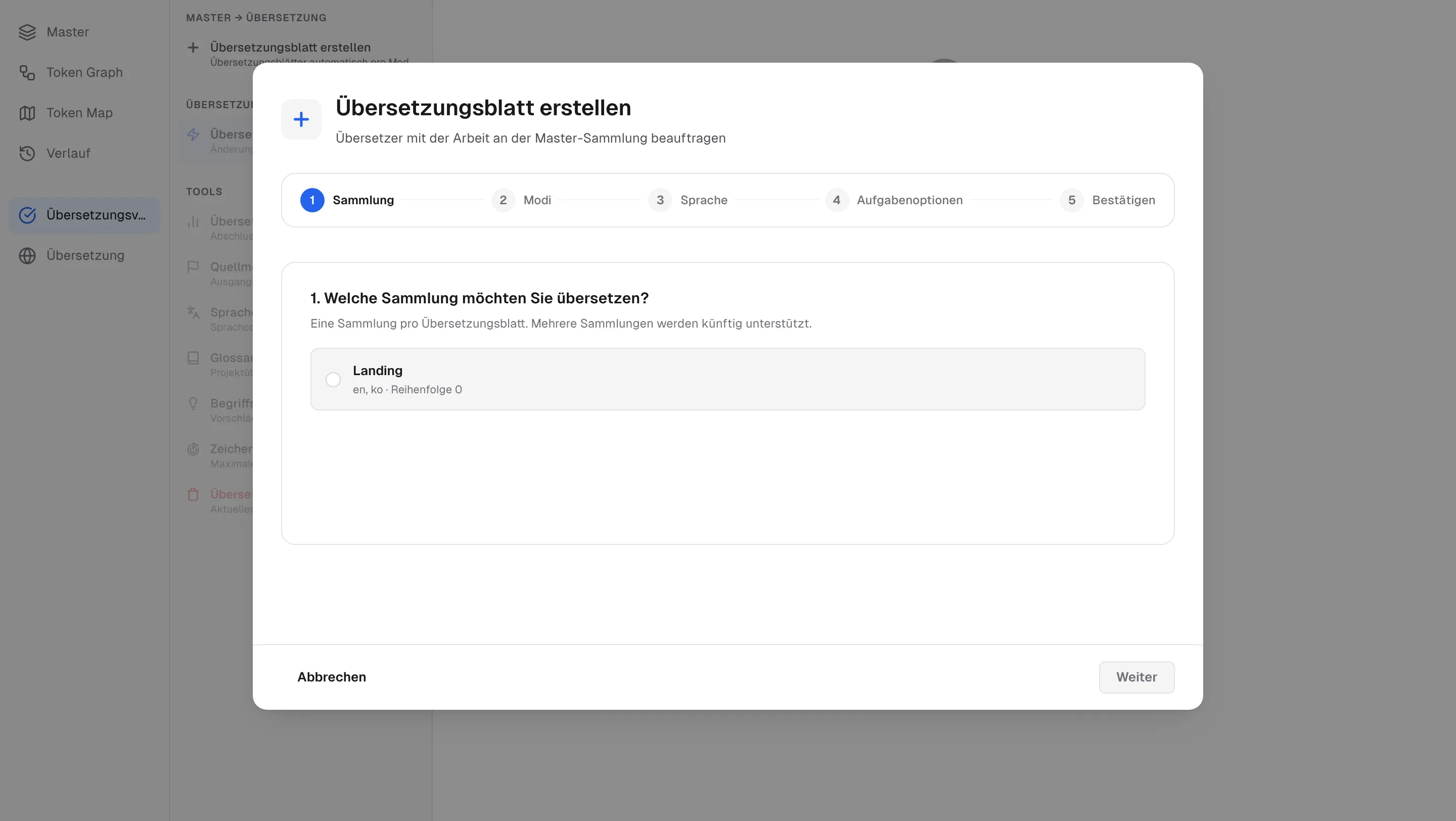
Task: Open Verlauf in the sidebar
Action: point(84,153)
